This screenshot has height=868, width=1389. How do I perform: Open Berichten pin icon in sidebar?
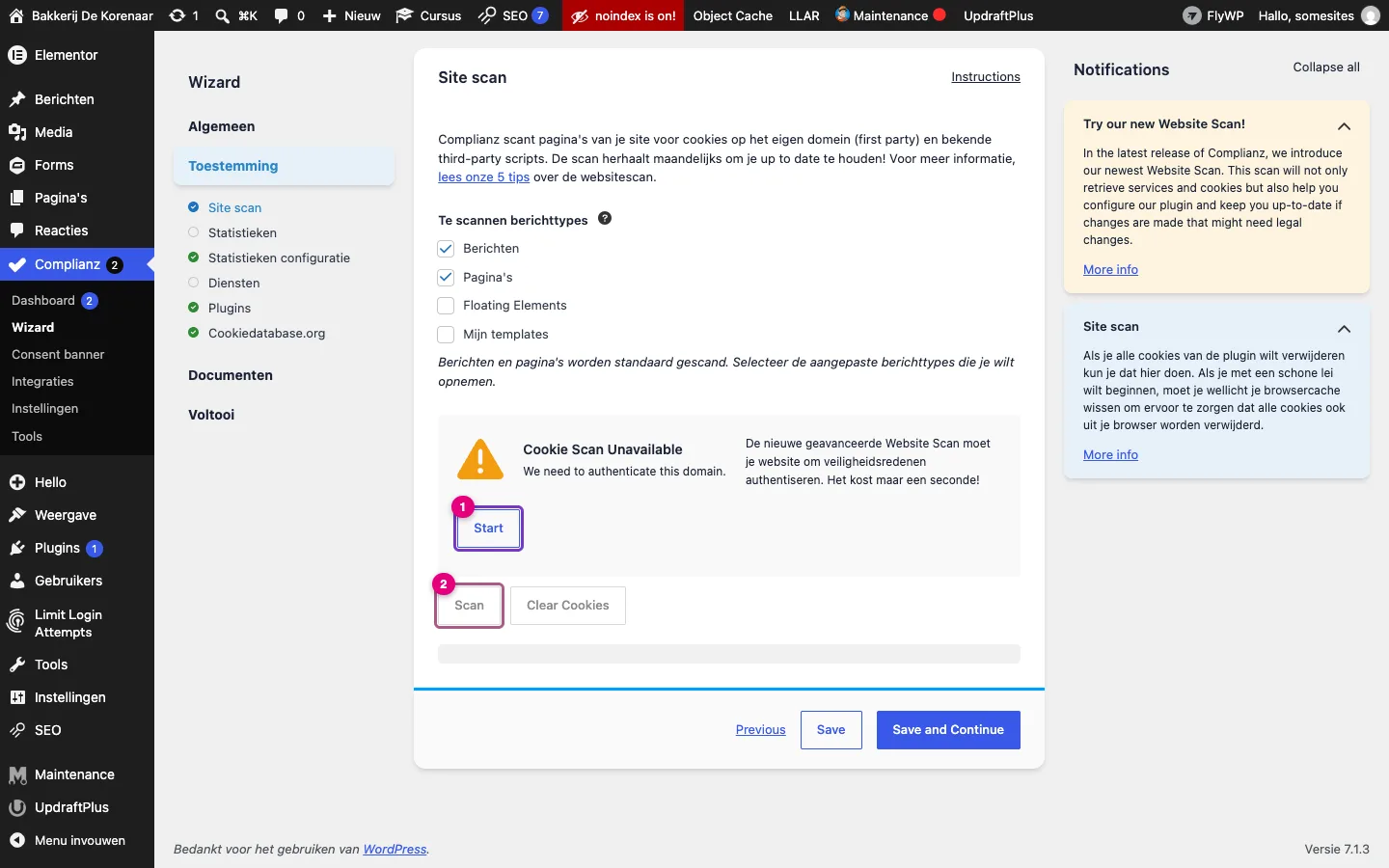click(x=17, y=99)
